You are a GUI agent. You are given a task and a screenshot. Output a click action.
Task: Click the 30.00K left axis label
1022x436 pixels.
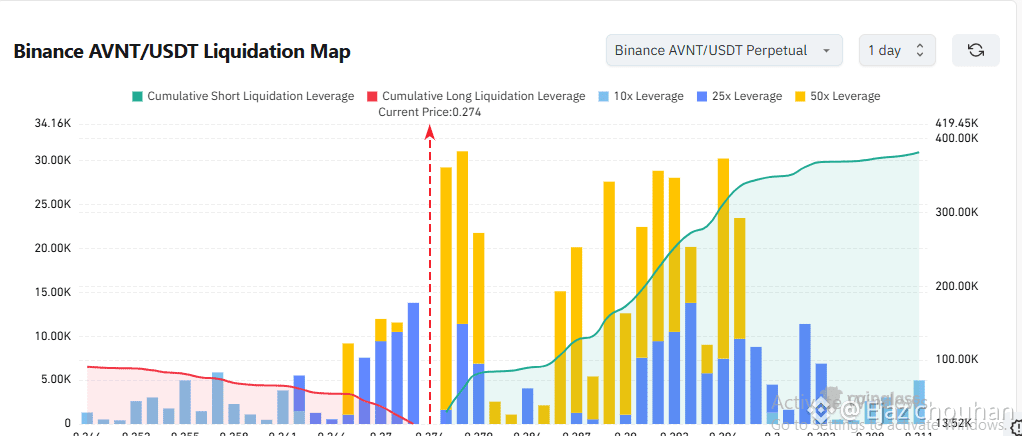click(54, 160)
